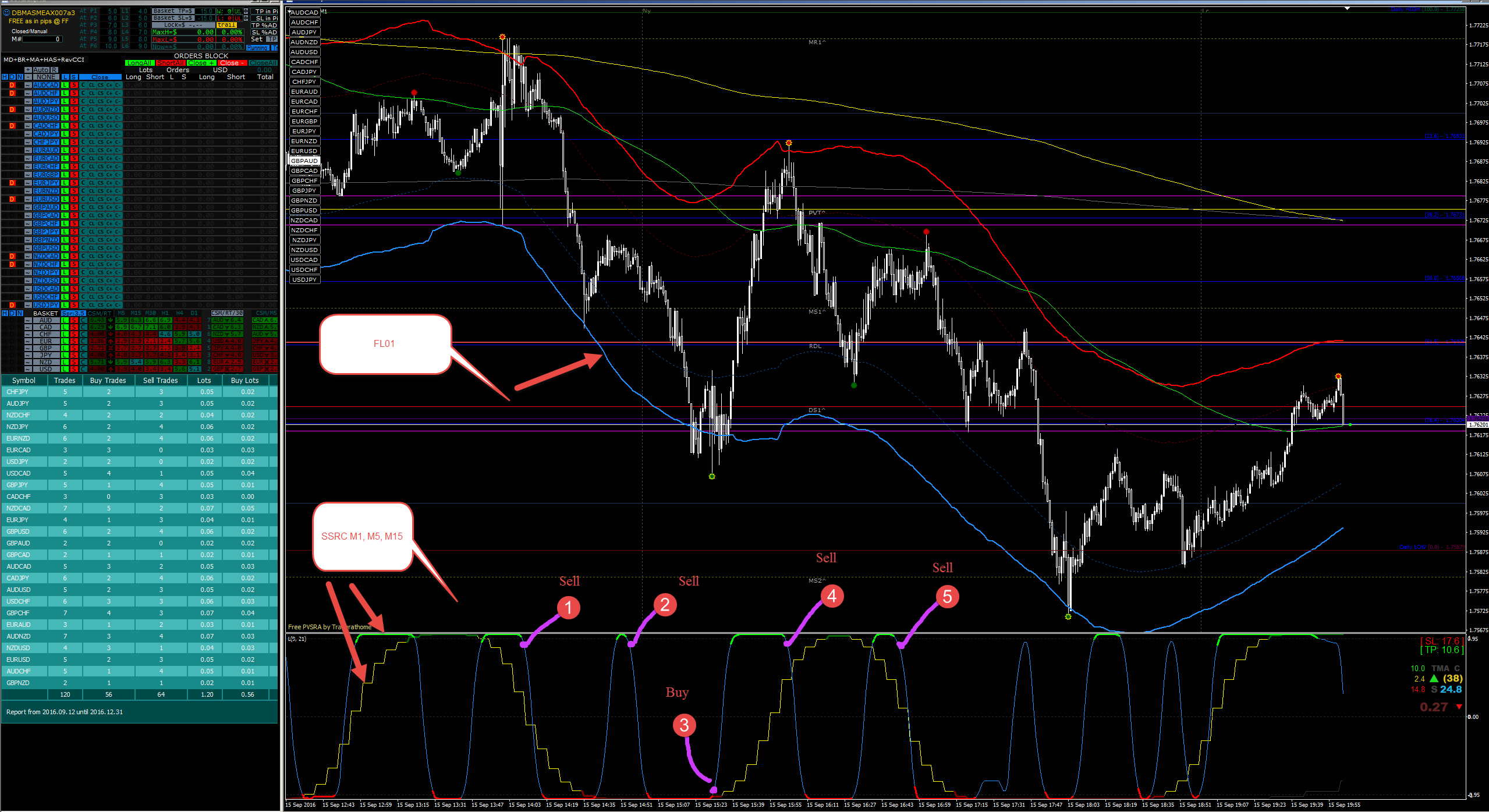Click the ~ button next to CAD basket

[28, 327]
